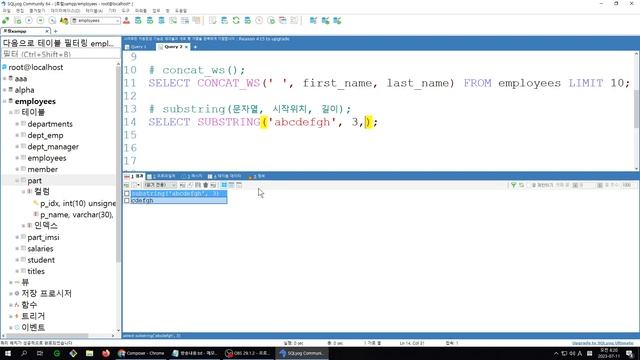
Task: Click the trash delete-row icon in results
Action: click(206, 185)
